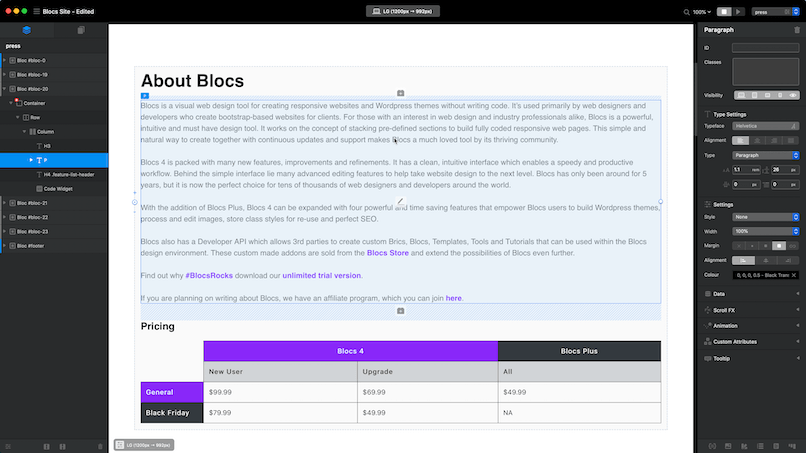This screenshot has height=453, width=806.
Task: Select the Container layer
Action: [54, 103]
